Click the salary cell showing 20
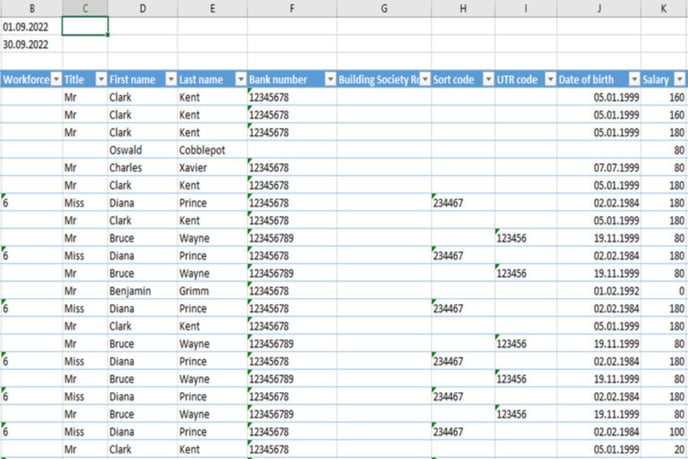This screenshot has width=688, height=459. tap(664, 449)
